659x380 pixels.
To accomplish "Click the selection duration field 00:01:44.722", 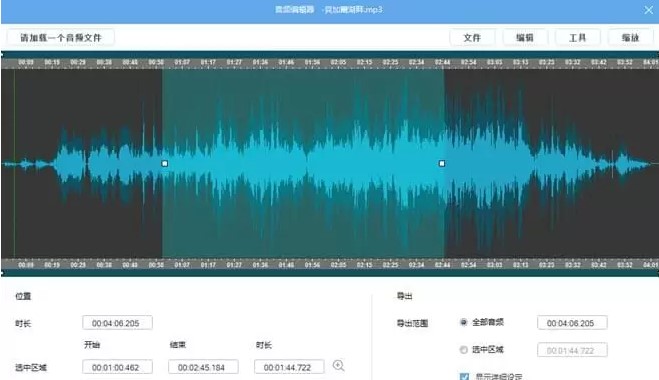I will [289, 367].
